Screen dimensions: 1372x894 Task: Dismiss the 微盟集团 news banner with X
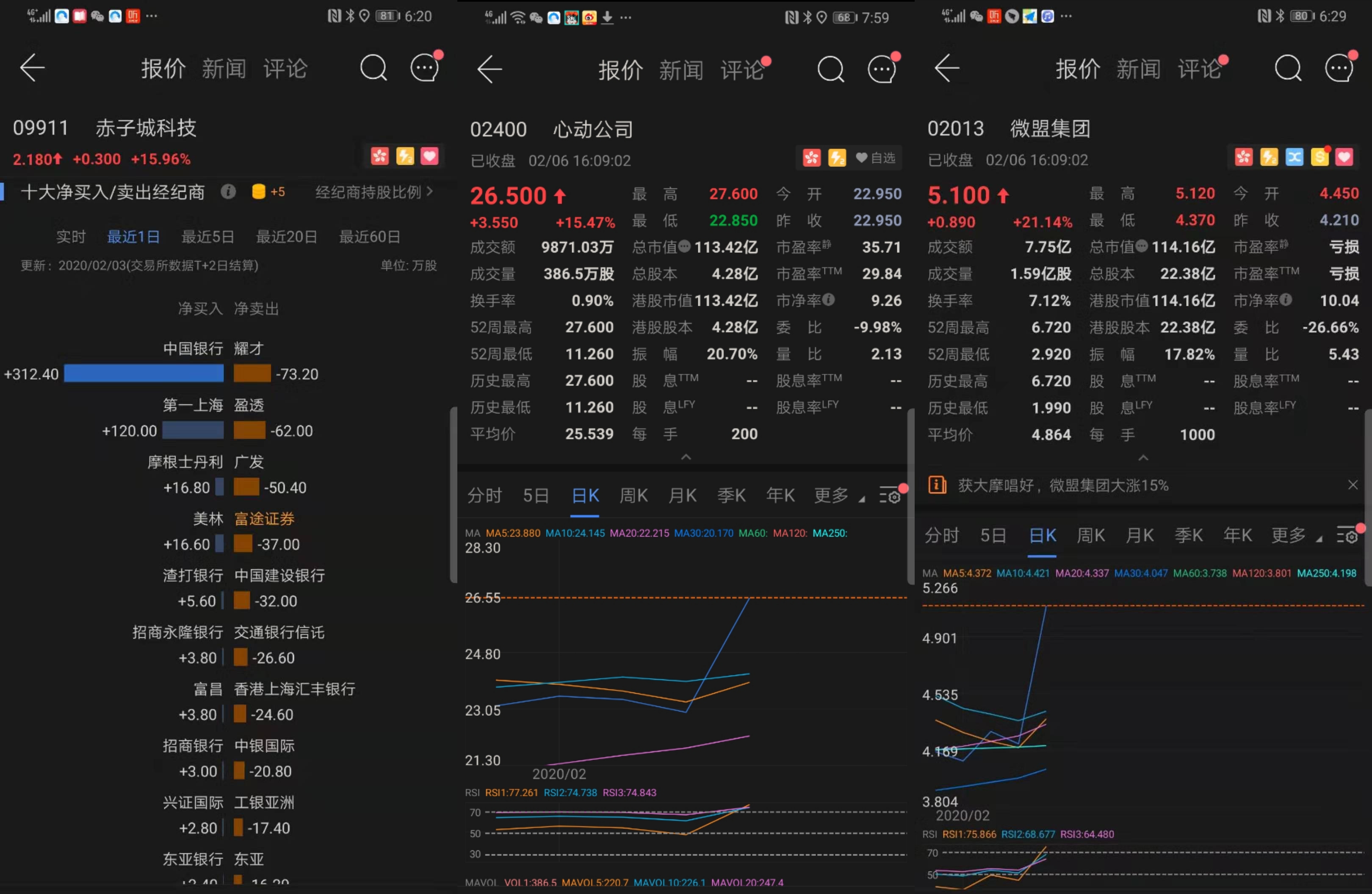1353,485
